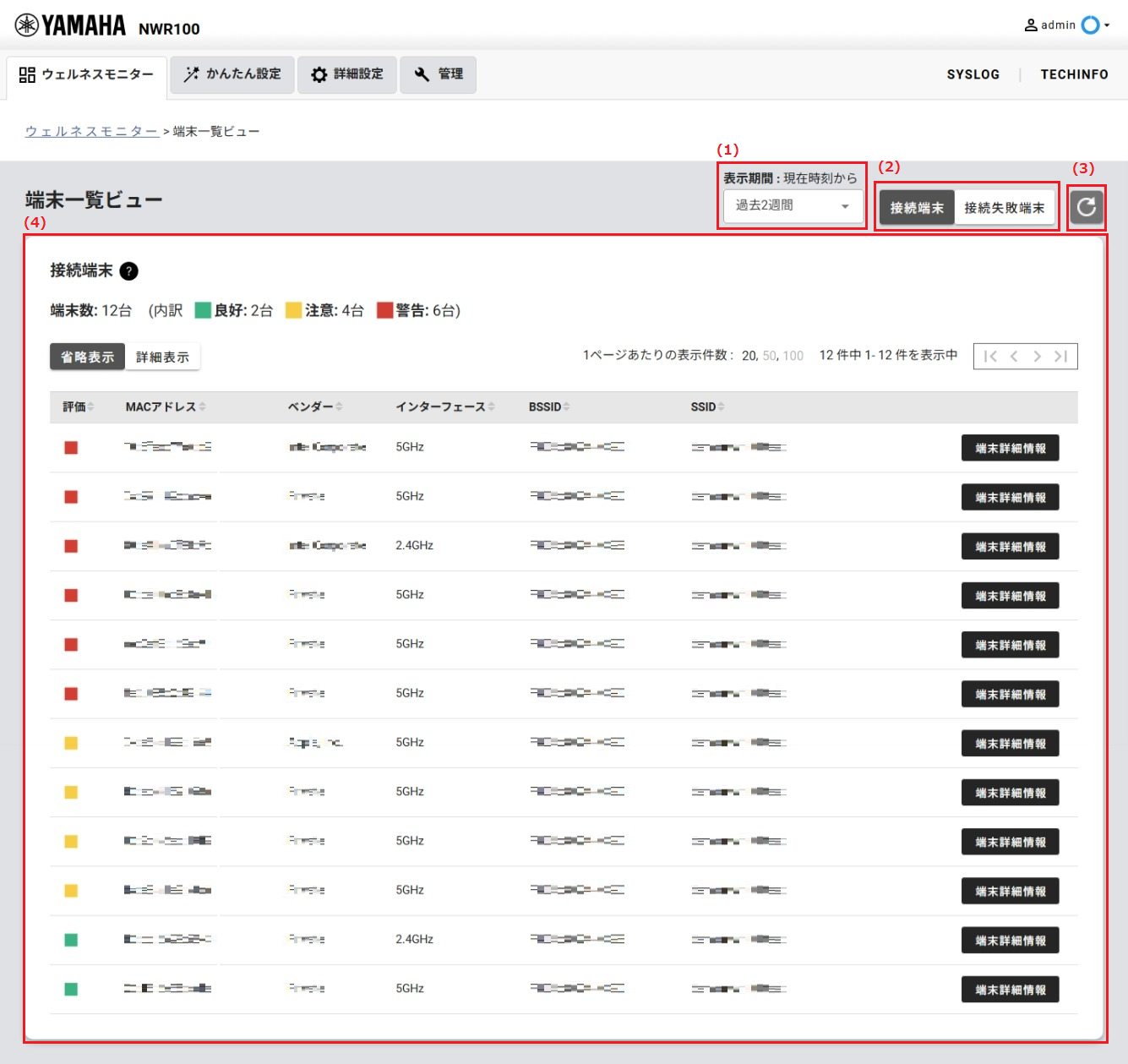This screenshot has width=1128, height=1064.
Task: Go to the previous page arrow
Action: click(1014, 357)
